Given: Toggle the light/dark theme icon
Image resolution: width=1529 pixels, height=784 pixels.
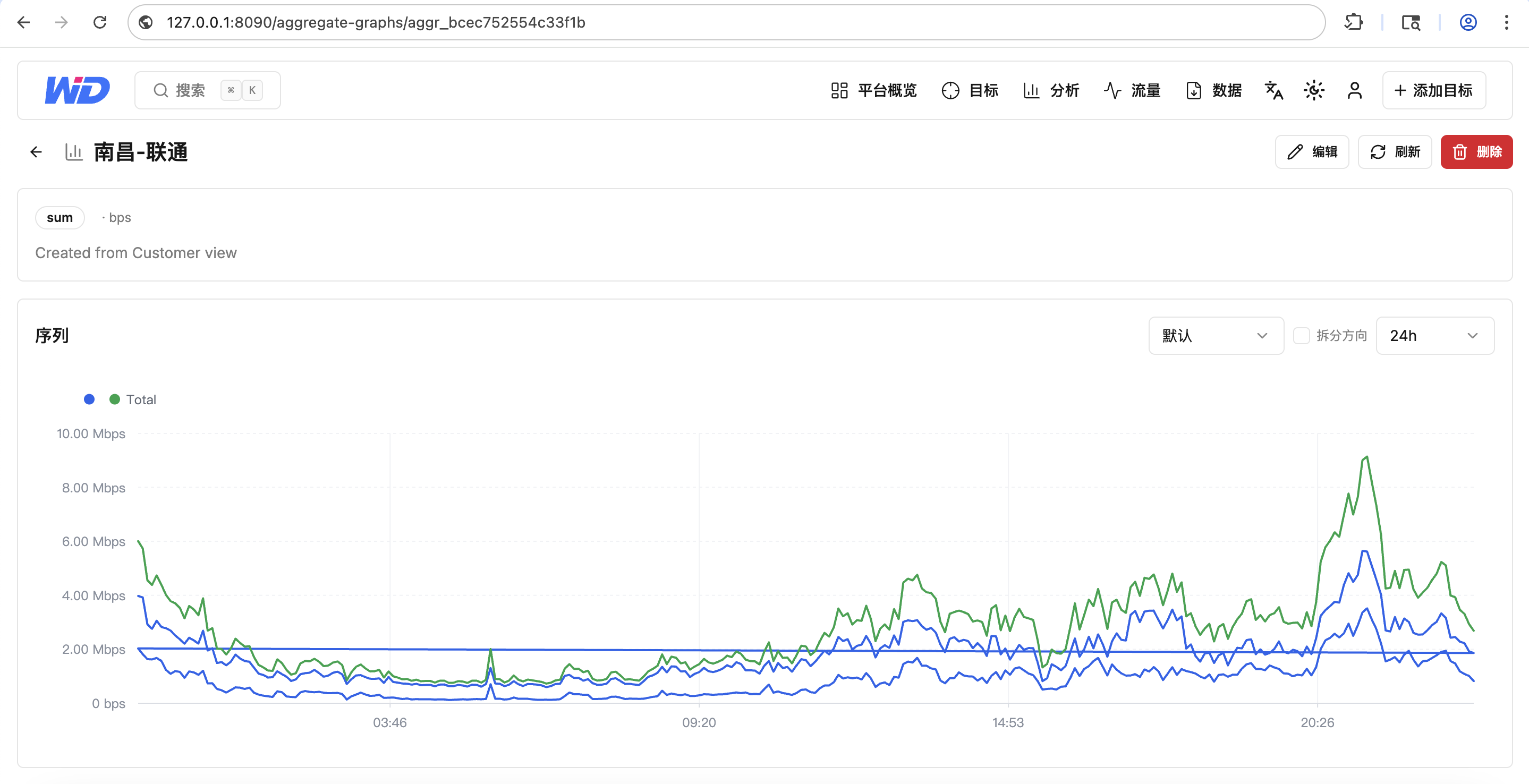Looking at the screenshot, I should (1314, 90).
